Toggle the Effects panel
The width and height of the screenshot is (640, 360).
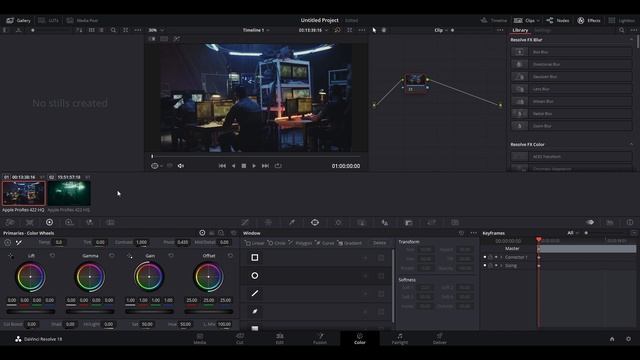coord(589,20)
